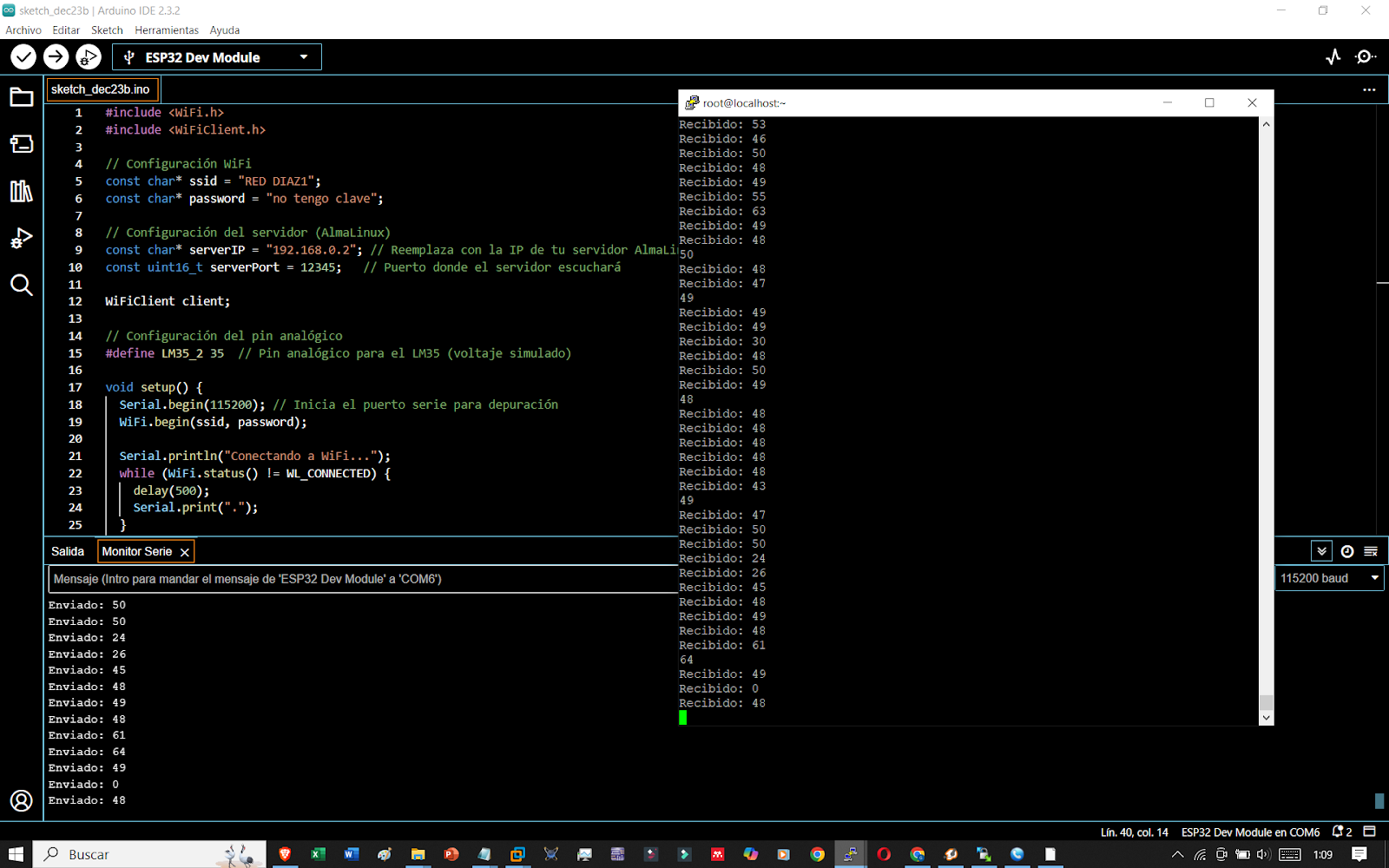Image resolution: width=1389 pixels, height=868 pixels.
Task: Open the Boards Manager sidebar icon
Action: point(22,144)
